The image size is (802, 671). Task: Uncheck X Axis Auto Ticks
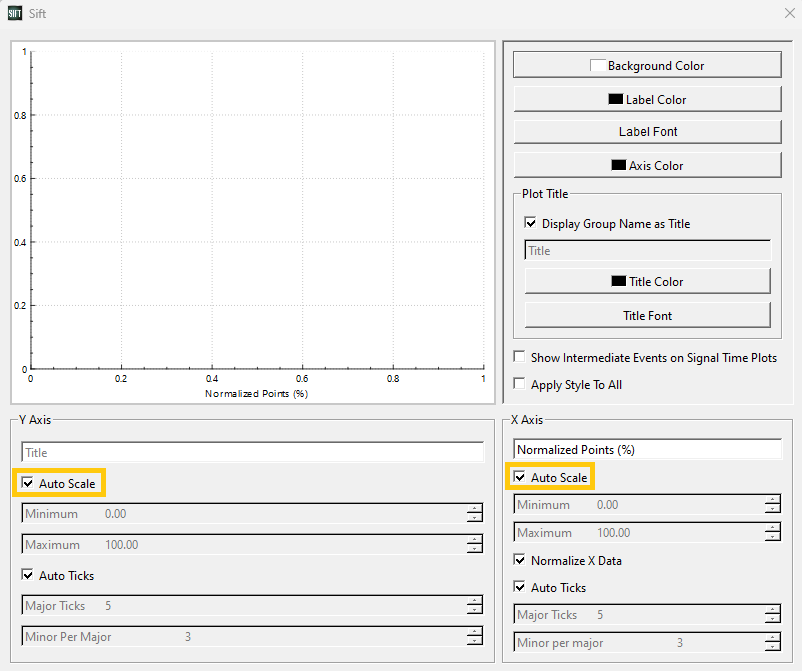(x=520, y=587)
